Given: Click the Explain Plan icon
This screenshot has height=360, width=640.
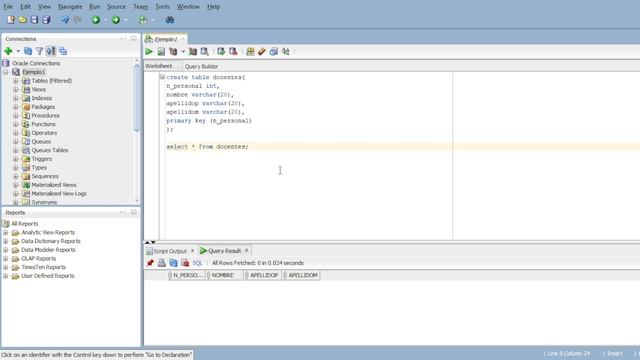Looking at the screenshot, I should point(173,51).
